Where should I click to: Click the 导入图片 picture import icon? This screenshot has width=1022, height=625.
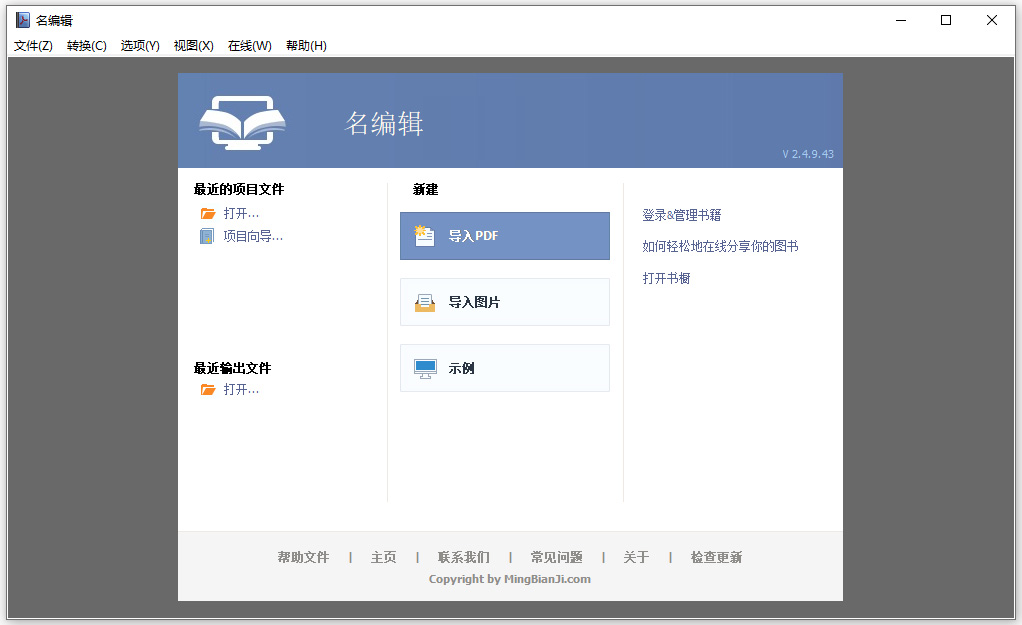tap(427, 302)
